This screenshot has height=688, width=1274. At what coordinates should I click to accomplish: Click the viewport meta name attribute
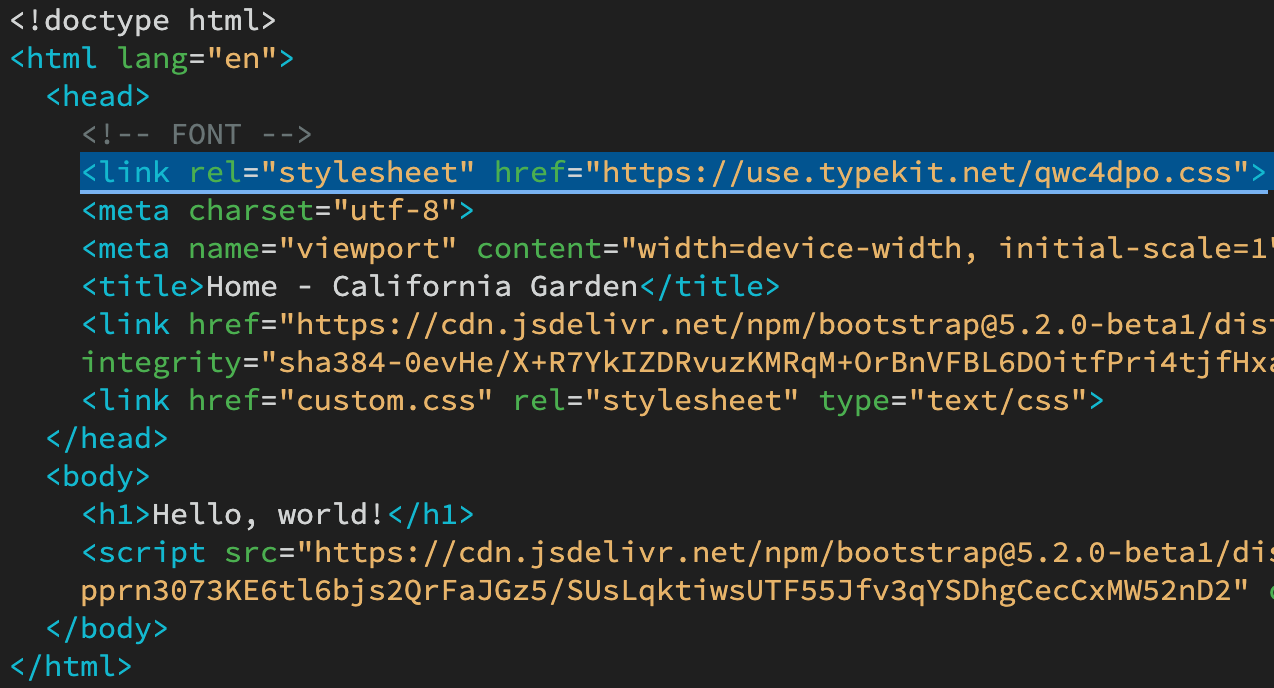pos(222,247)
